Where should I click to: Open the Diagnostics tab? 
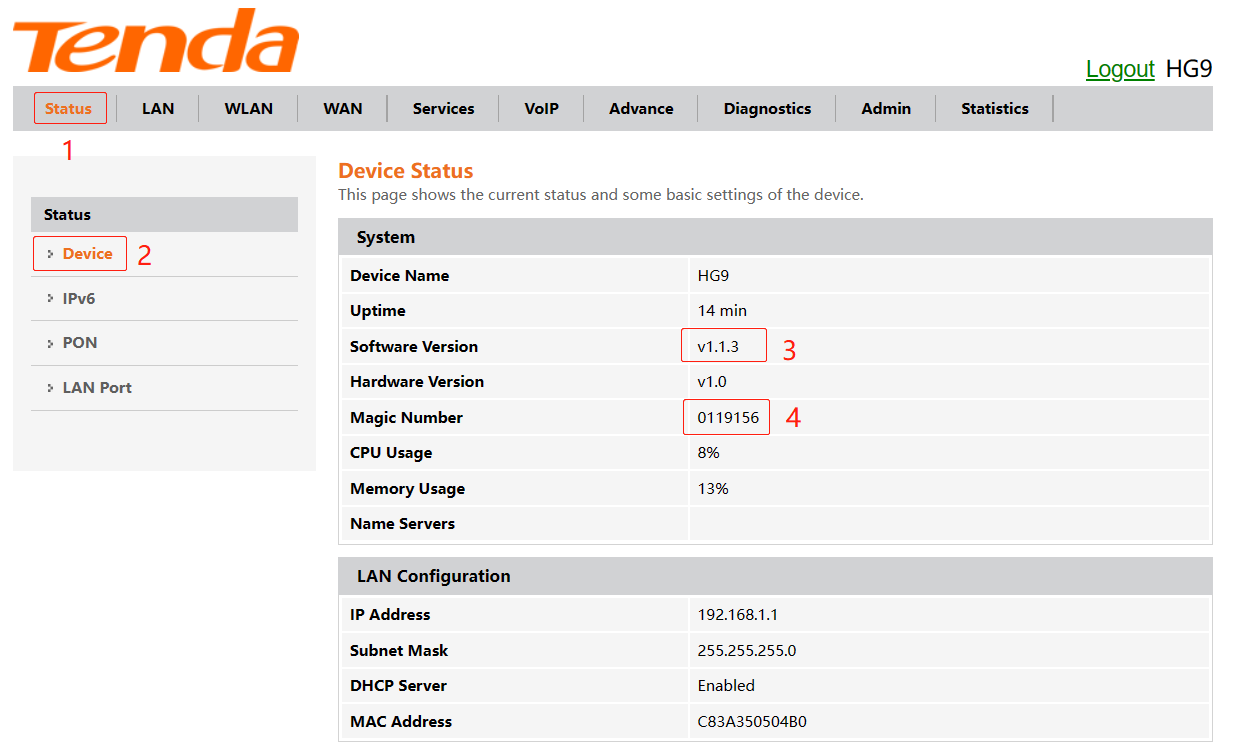point(767,108)
